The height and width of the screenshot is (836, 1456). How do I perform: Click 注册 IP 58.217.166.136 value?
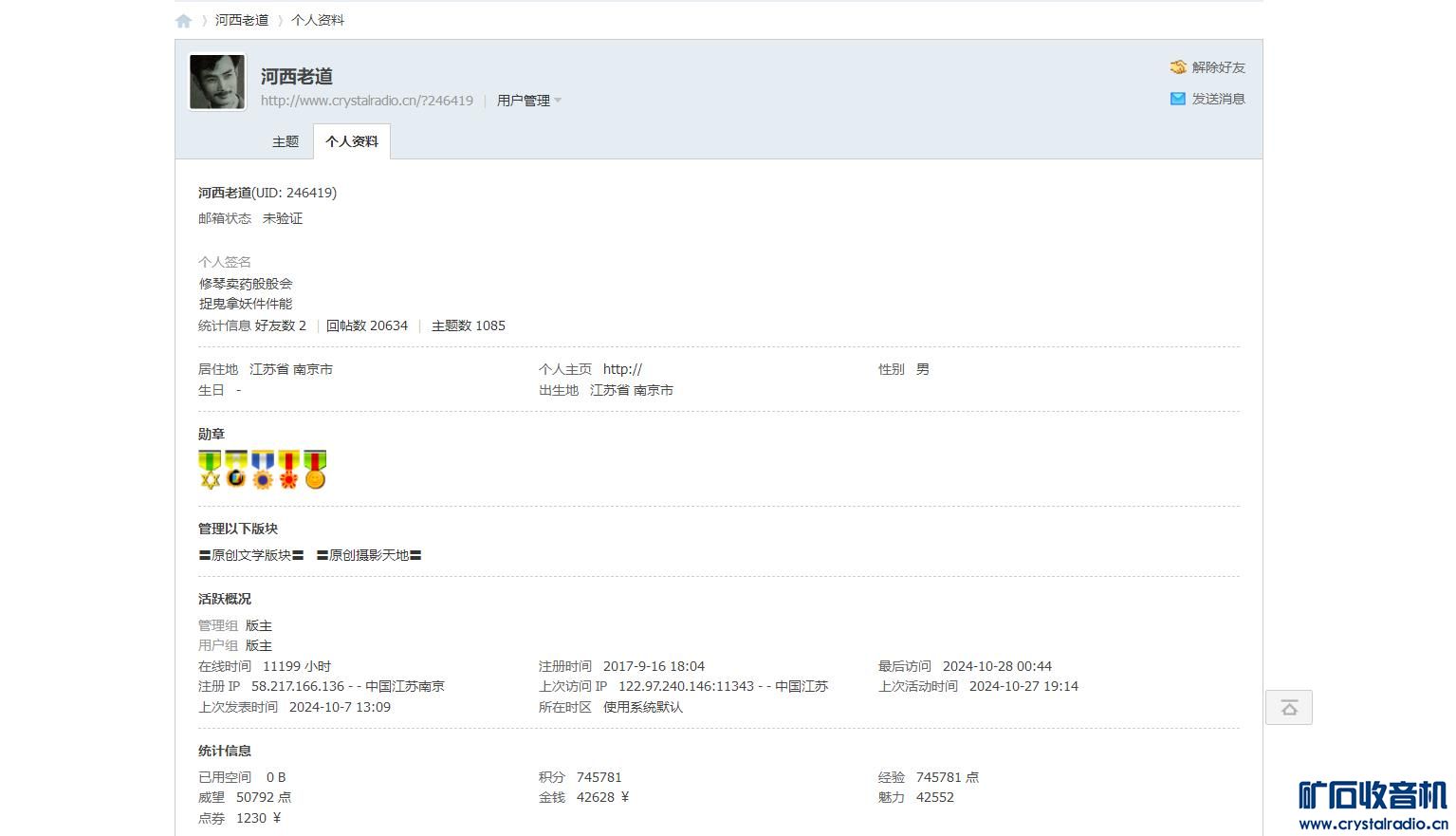348,686
